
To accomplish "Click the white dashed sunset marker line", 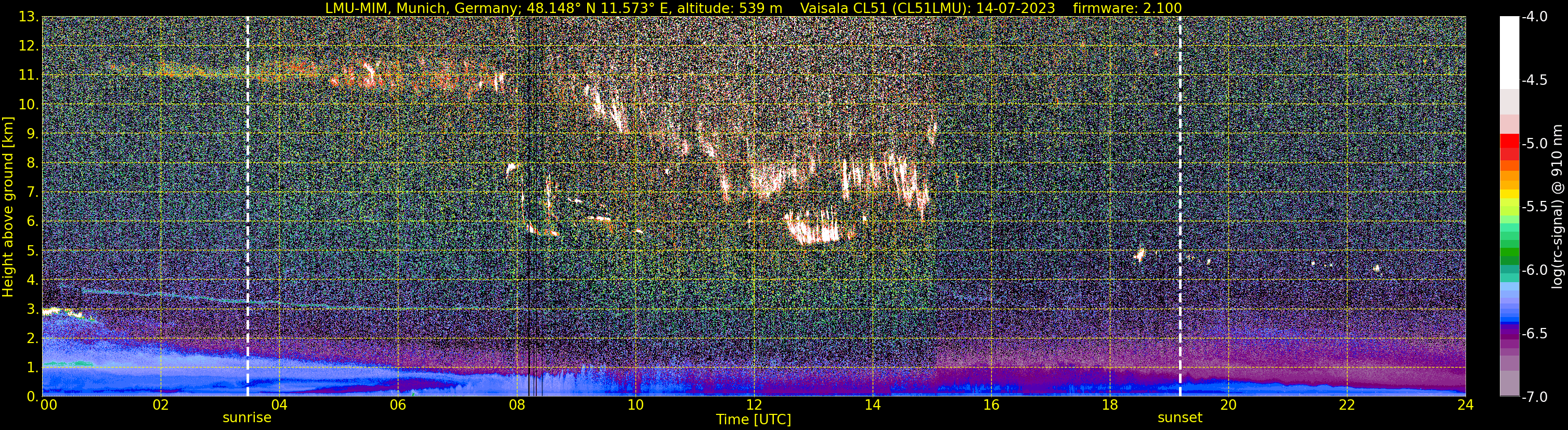I will tap(1180, 207).
